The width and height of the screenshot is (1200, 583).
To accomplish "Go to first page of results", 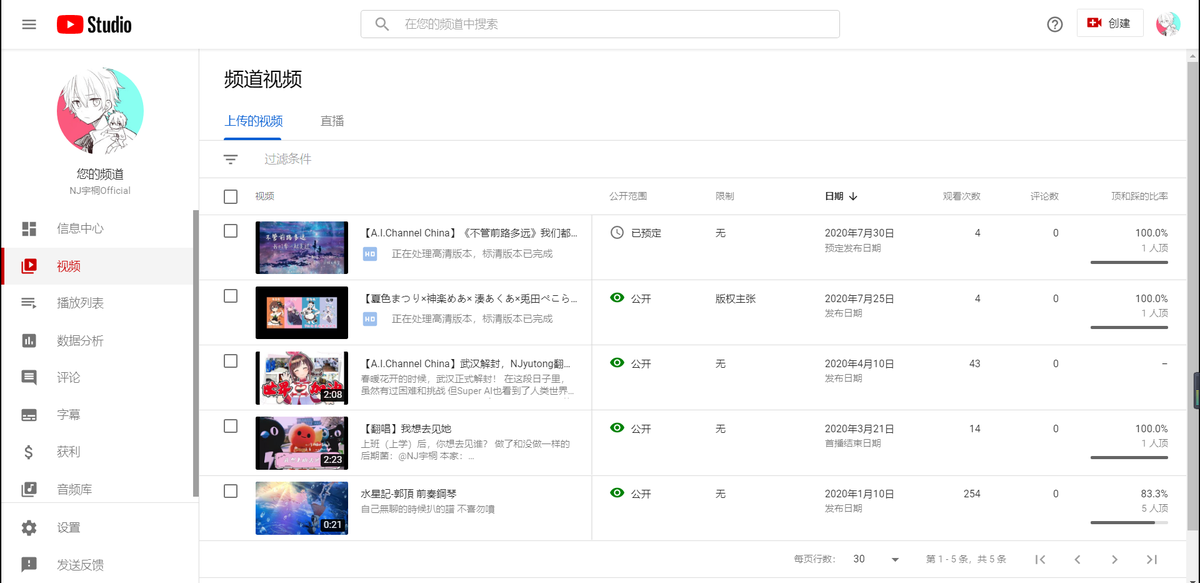I will coord(1040,559).
